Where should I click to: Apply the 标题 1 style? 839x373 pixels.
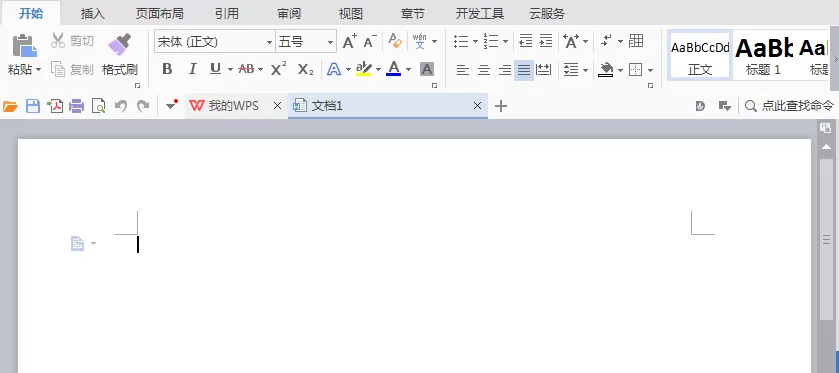(x=763, y=56)
